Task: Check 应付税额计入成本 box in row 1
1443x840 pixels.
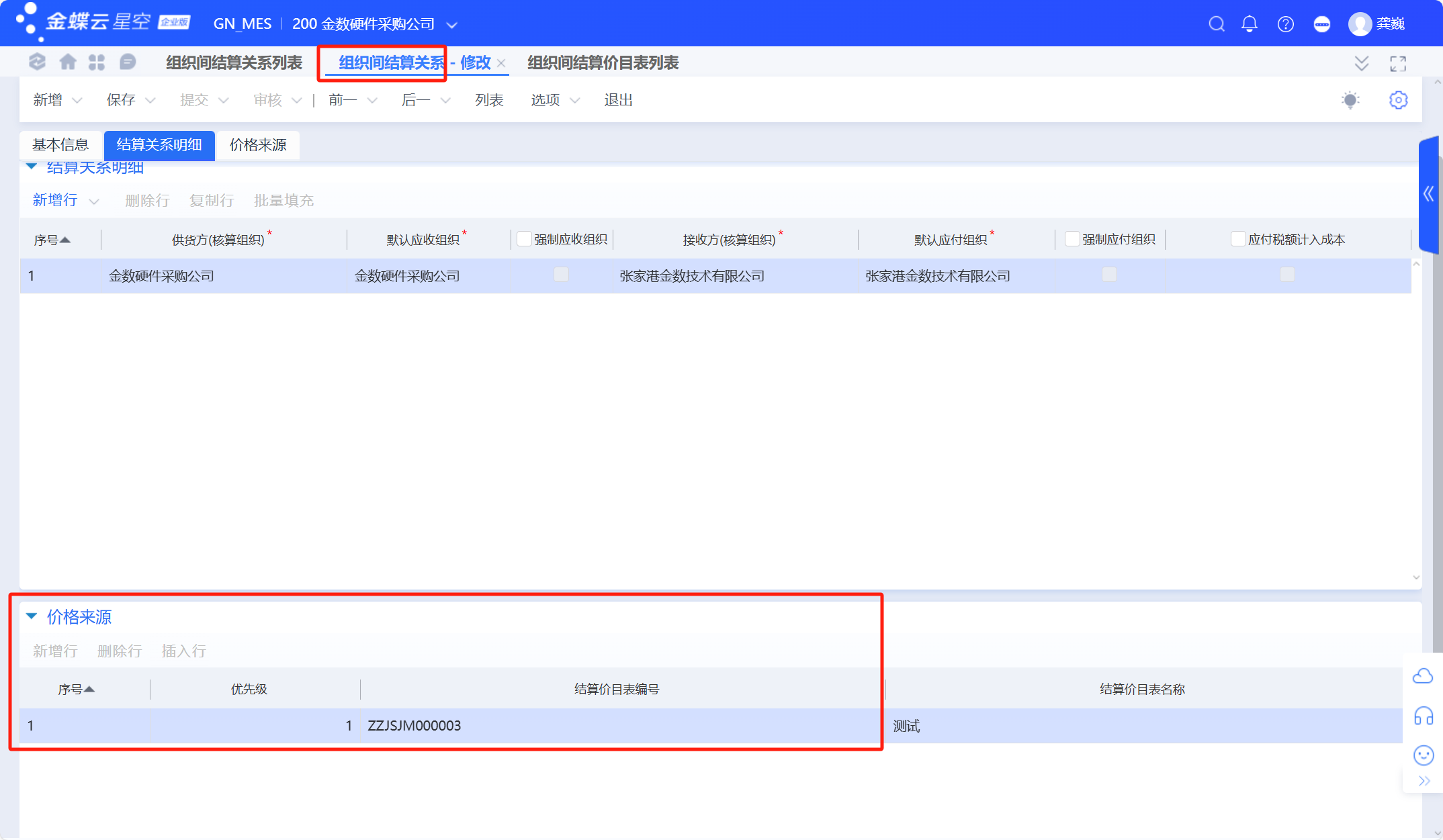Action: [x=1287, y=275]
